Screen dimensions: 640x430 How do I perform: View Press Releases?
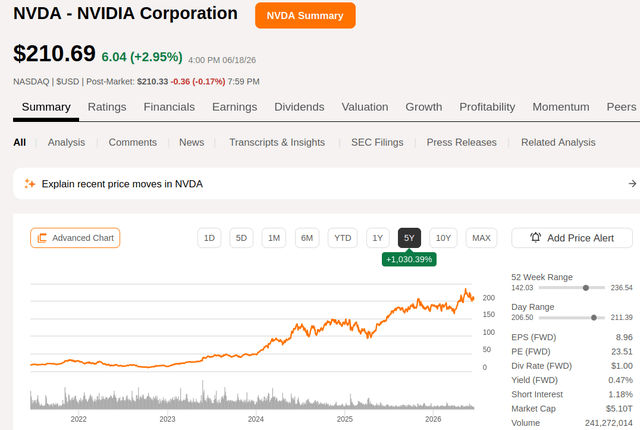[x=462, y=142]
